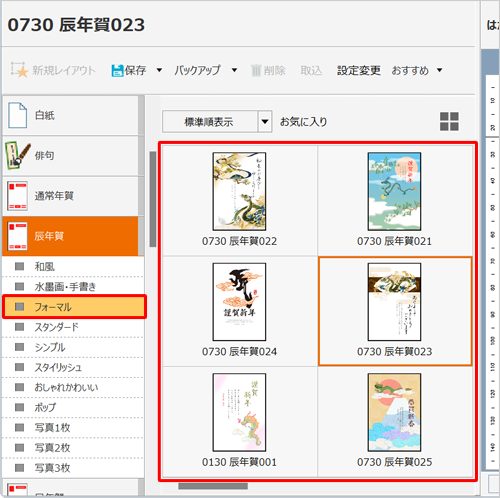Screen dimensions: 500x498
Task: Choose the ポップ subcategory
Action: [x=73, y=407]
